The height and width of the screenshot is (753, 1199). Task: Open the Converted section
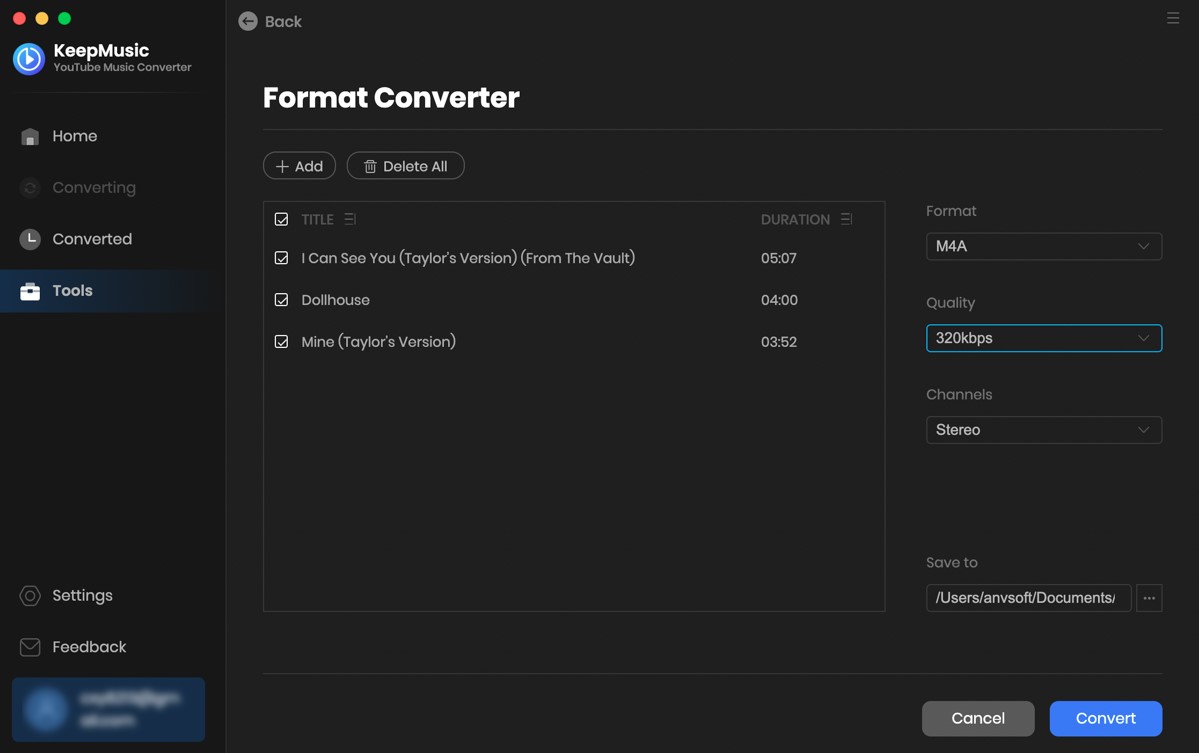(92, 239)
